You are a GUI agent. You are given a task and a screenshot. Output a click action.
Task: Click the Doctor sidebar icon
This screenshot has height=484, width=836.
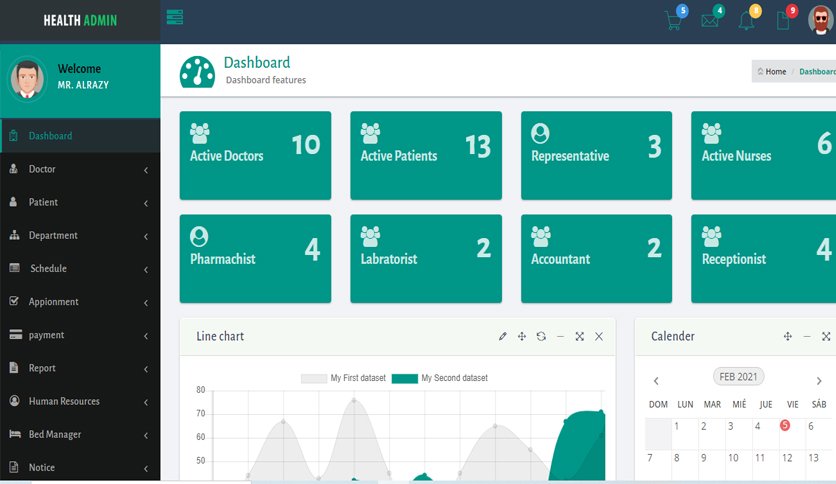click(14, 168)
